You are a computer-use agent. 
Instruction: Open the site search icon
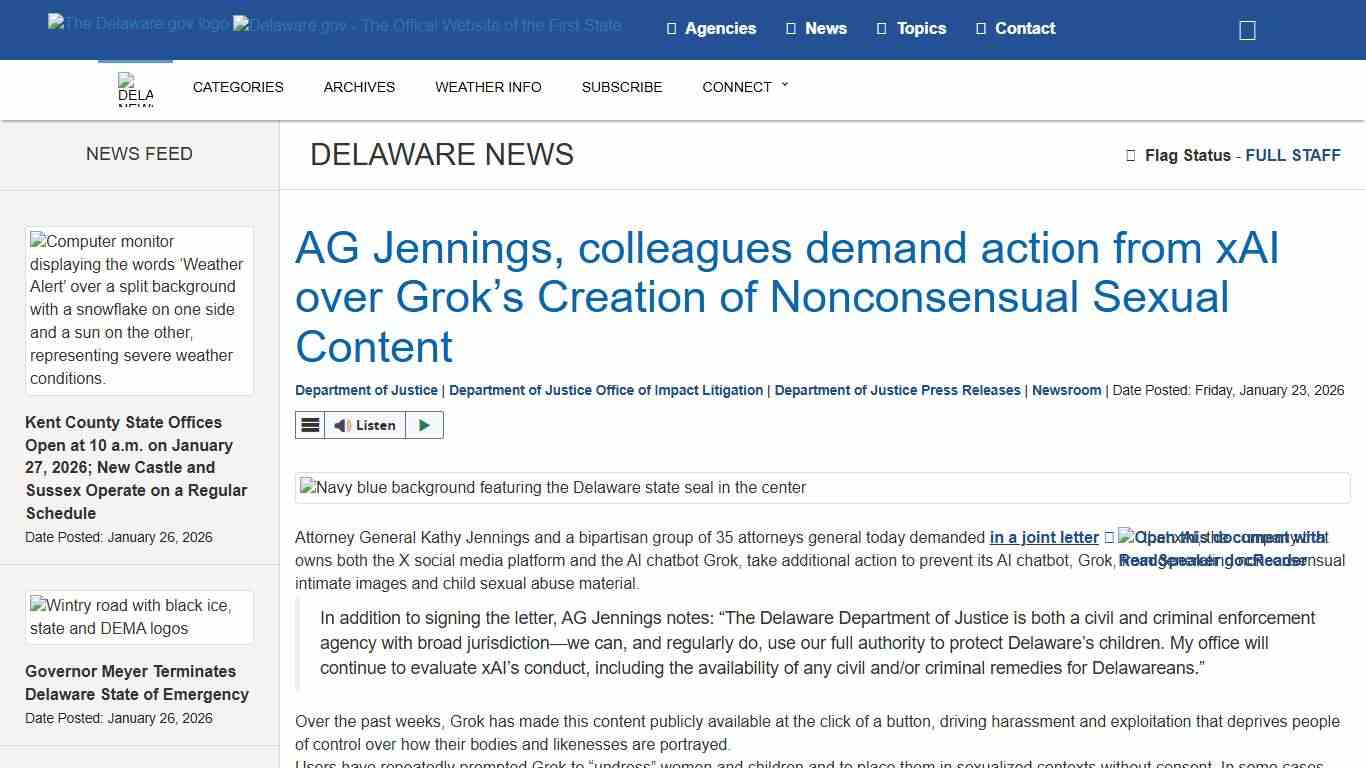click(x=1246, y=29)
